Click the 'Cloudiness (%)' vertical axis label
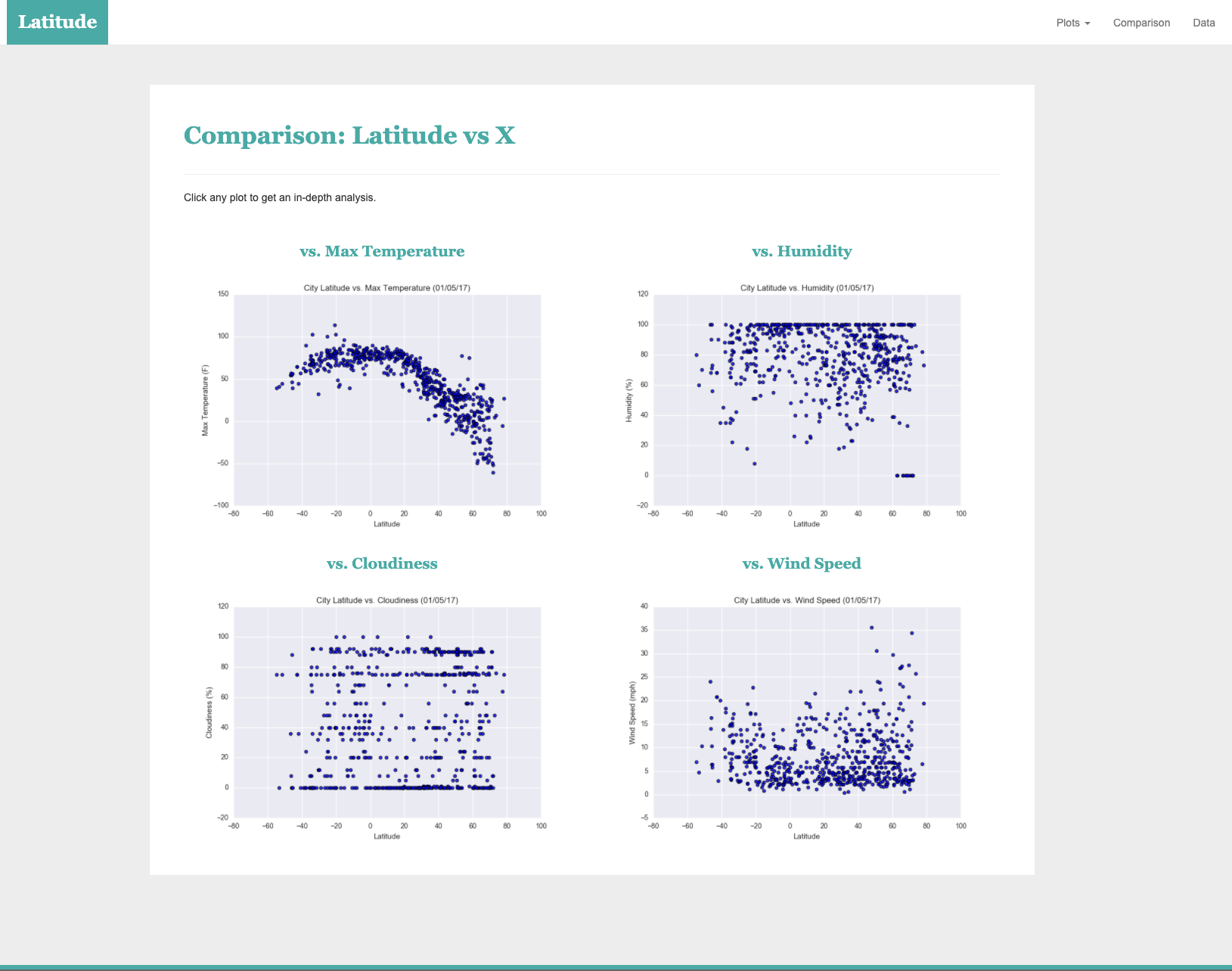Viewport: 1232px width, 971px height. pos(209,712)
